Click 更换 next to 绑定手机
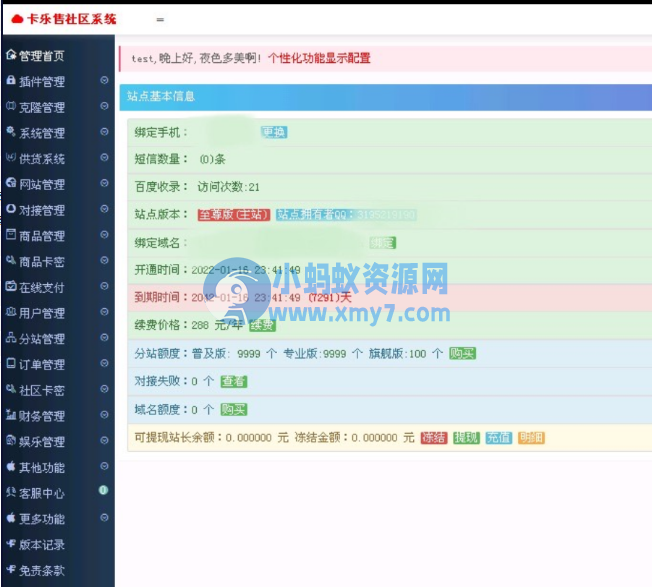The height and width of the screenshot is (587, 652). pos(274,132)
